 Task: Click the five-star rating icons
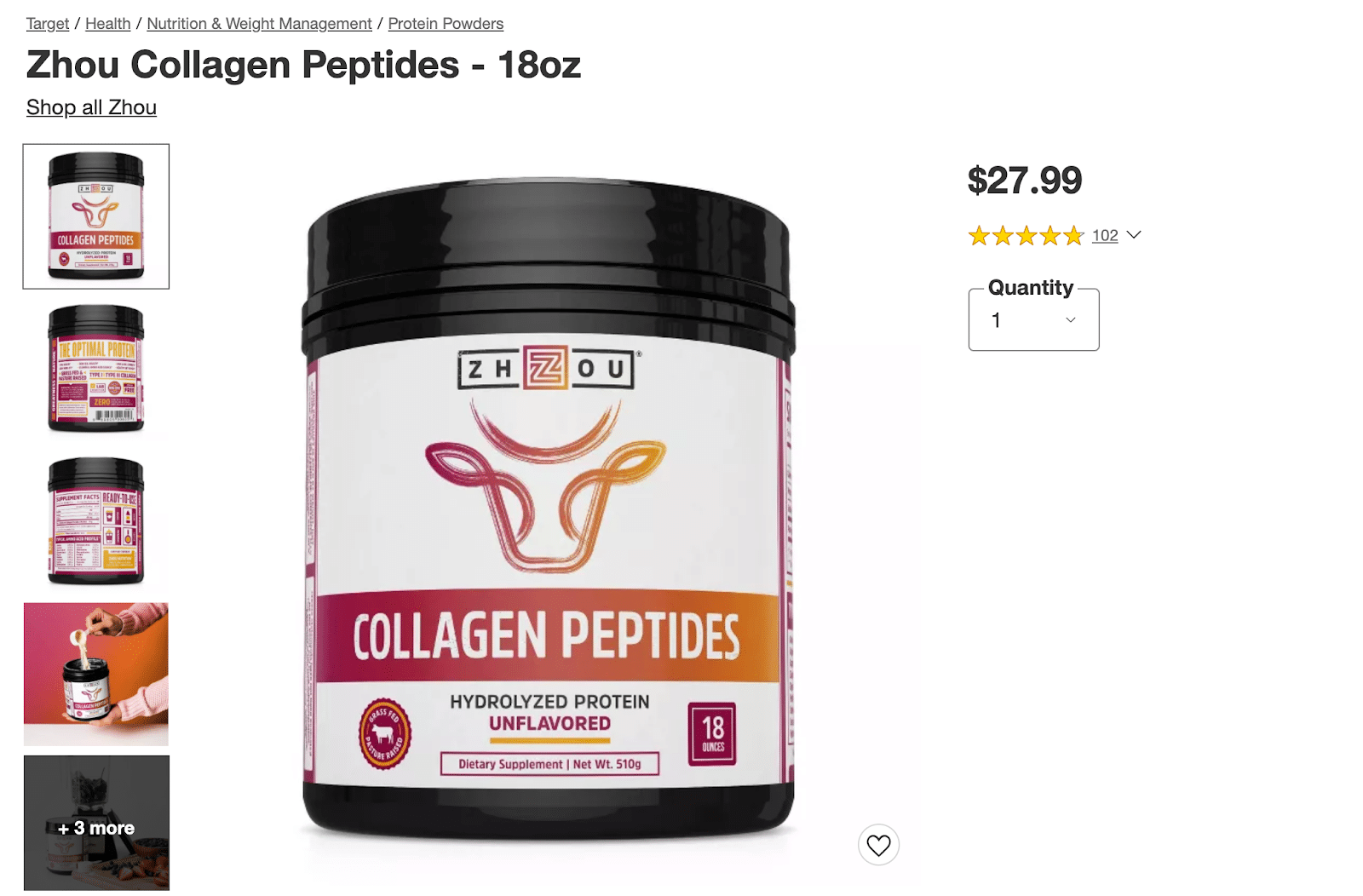(1026, 236)
